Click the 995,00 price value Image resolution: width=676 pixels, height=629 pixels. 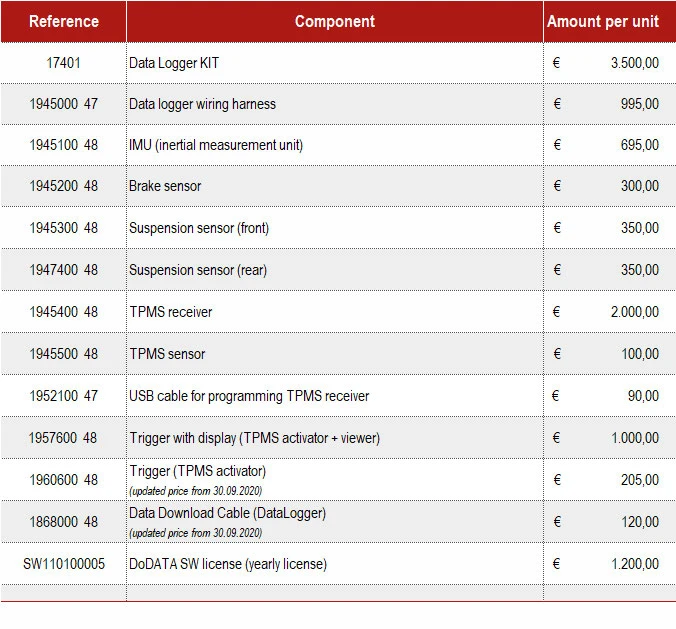click(640, 104)
